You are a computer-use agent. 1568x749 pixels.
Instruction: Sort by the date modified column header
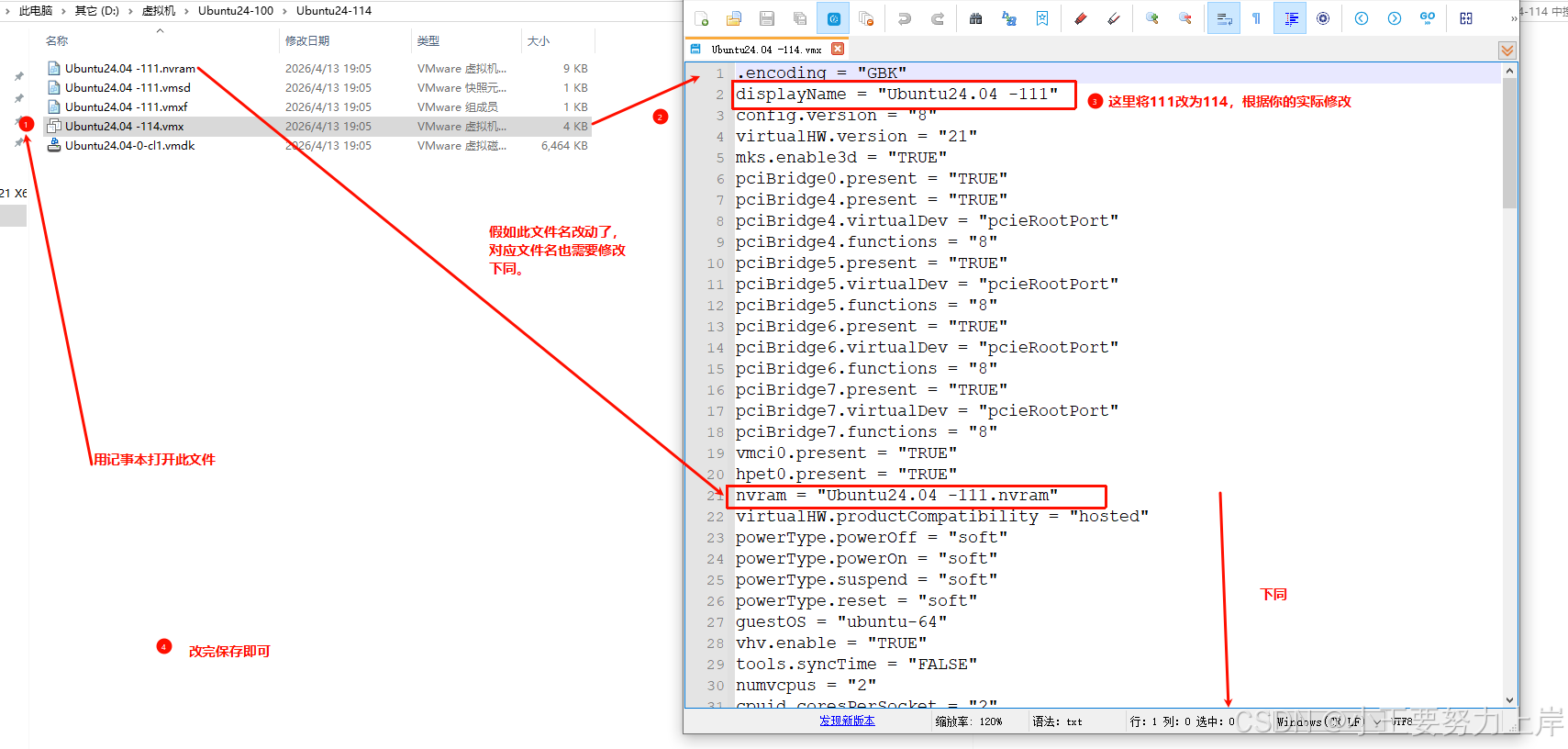click(x=307, y=41)
